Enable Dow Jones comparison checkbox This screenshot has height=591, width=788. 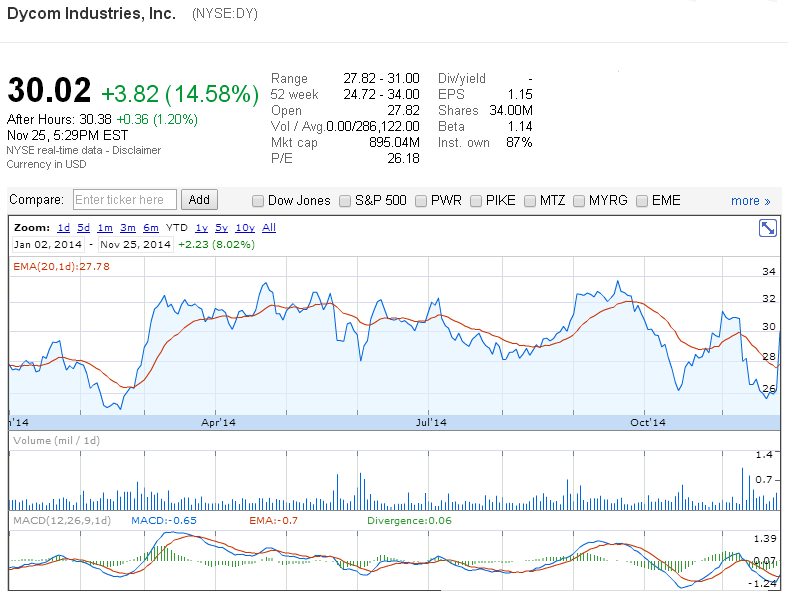258,201
